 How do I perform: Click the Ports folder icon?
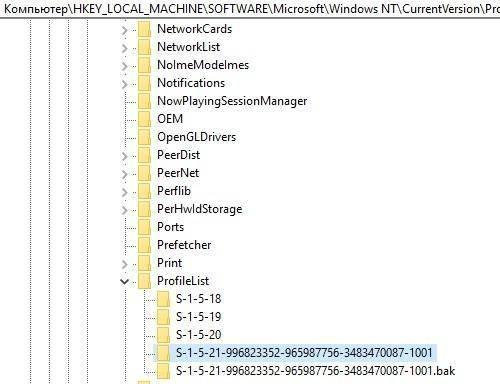144,227
